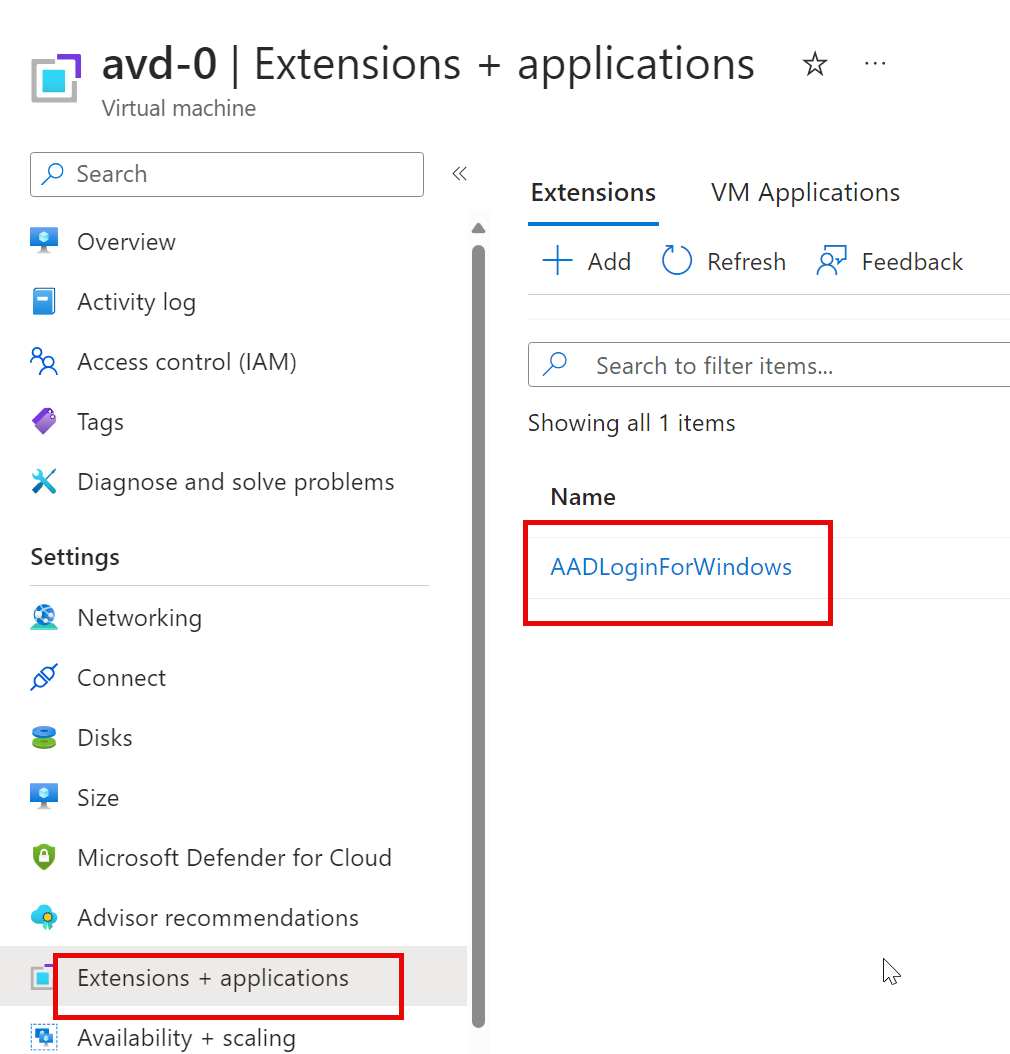Click magnifier icon in filter items box
The width and height of the screenshot is (1010, 1054).
555,364
